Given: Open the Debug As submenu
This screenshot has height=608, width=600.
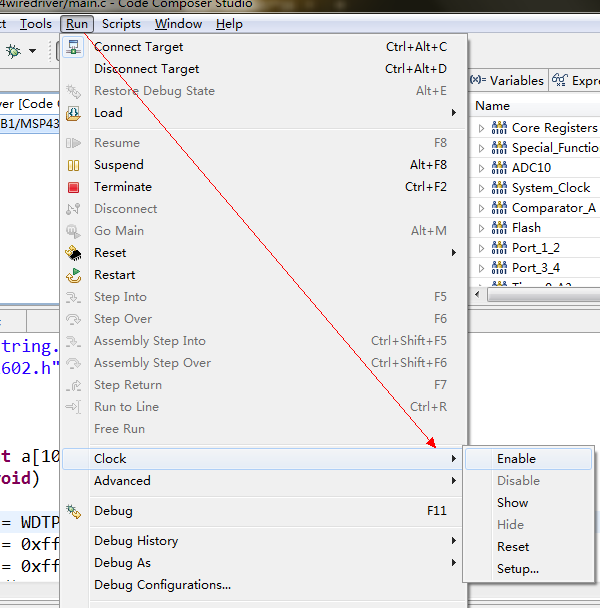Looking at the screenshot, I should click(x=264, y=563).
